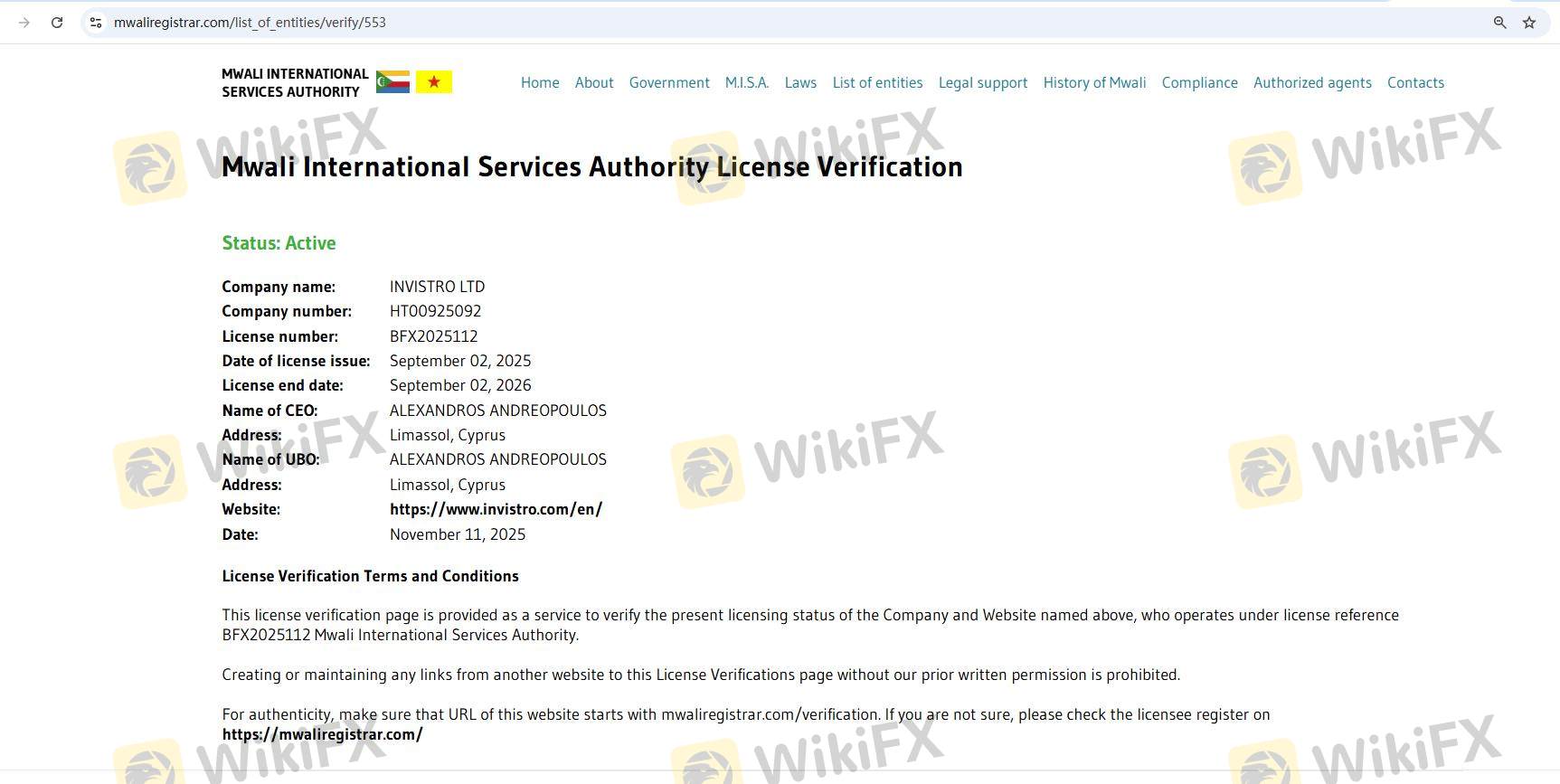Open the Government menu link

[669, 82]
